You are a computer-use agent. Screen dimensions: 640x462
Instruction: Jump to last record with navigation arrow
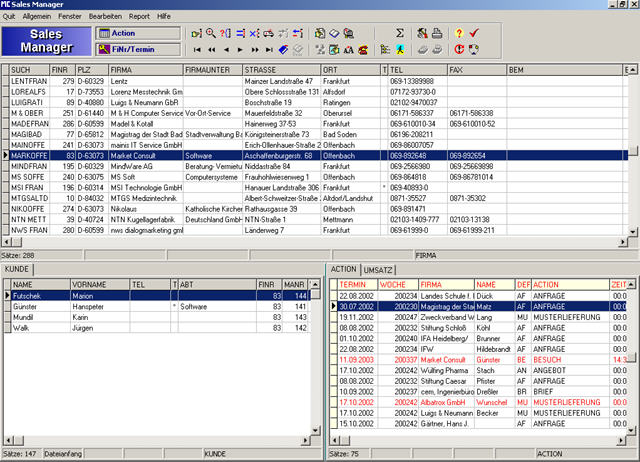click(x=268, y=49)
